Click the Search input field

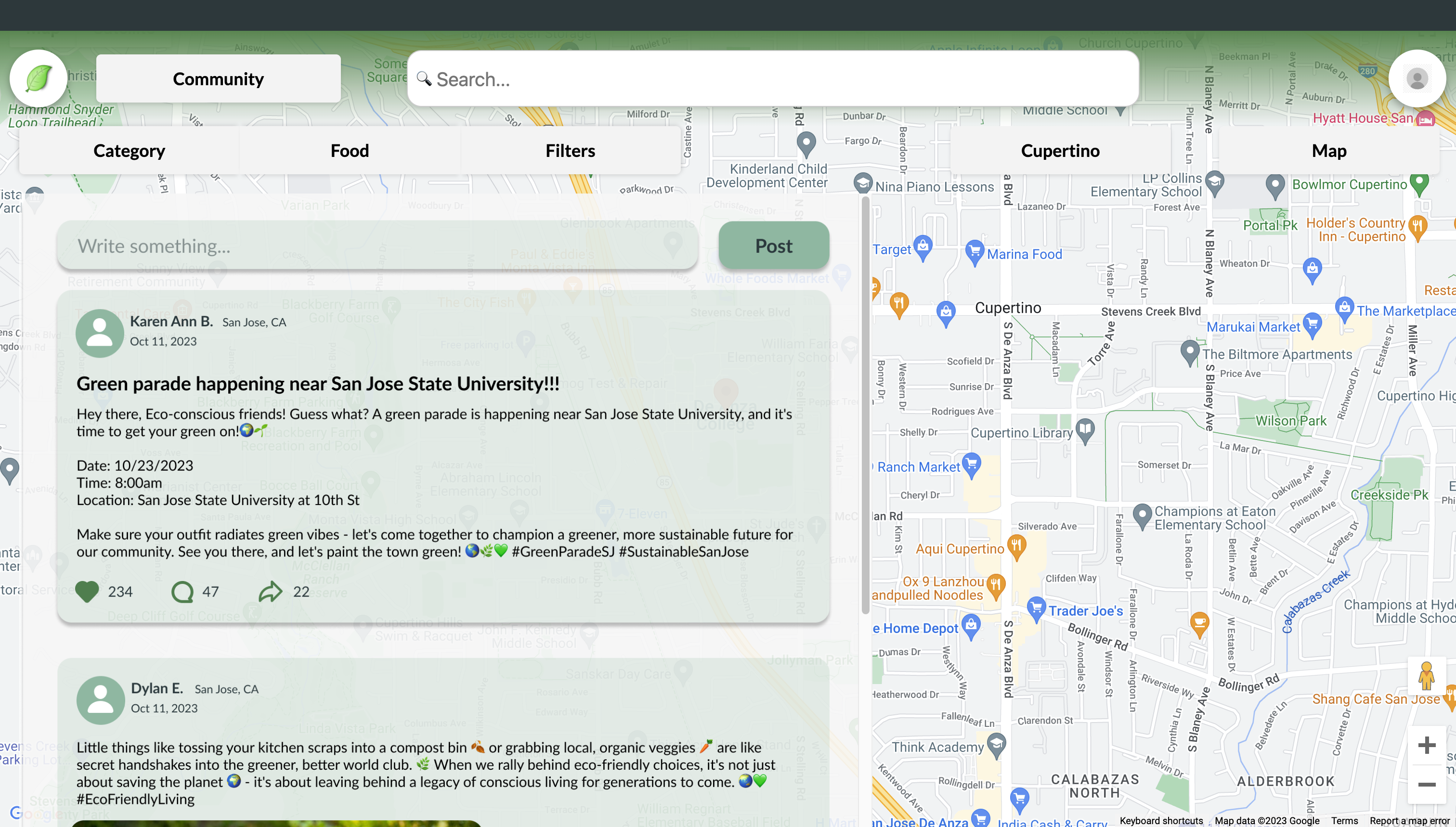(x=773, y=79)
